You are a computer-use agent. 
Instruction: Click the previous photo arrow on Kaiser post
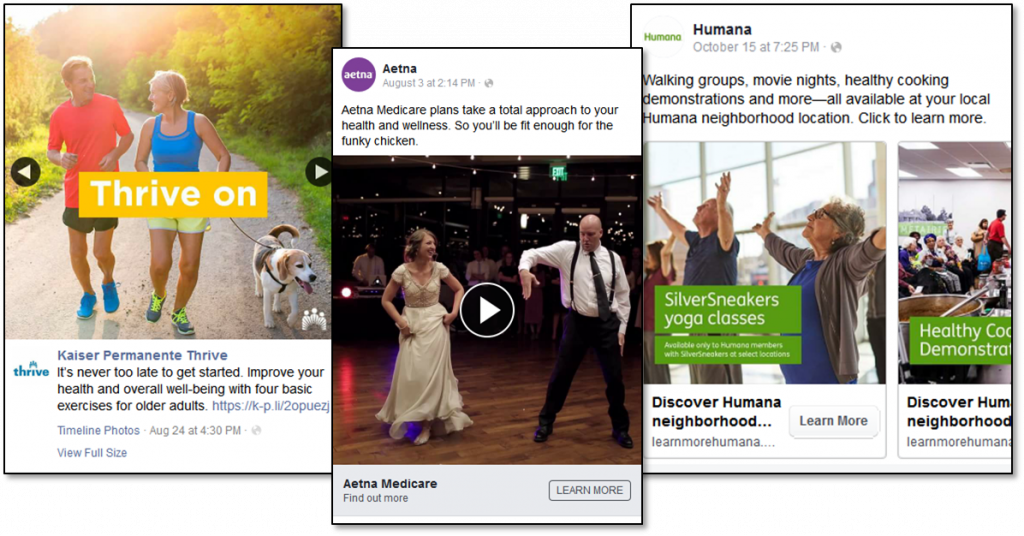tap(25, 172)
